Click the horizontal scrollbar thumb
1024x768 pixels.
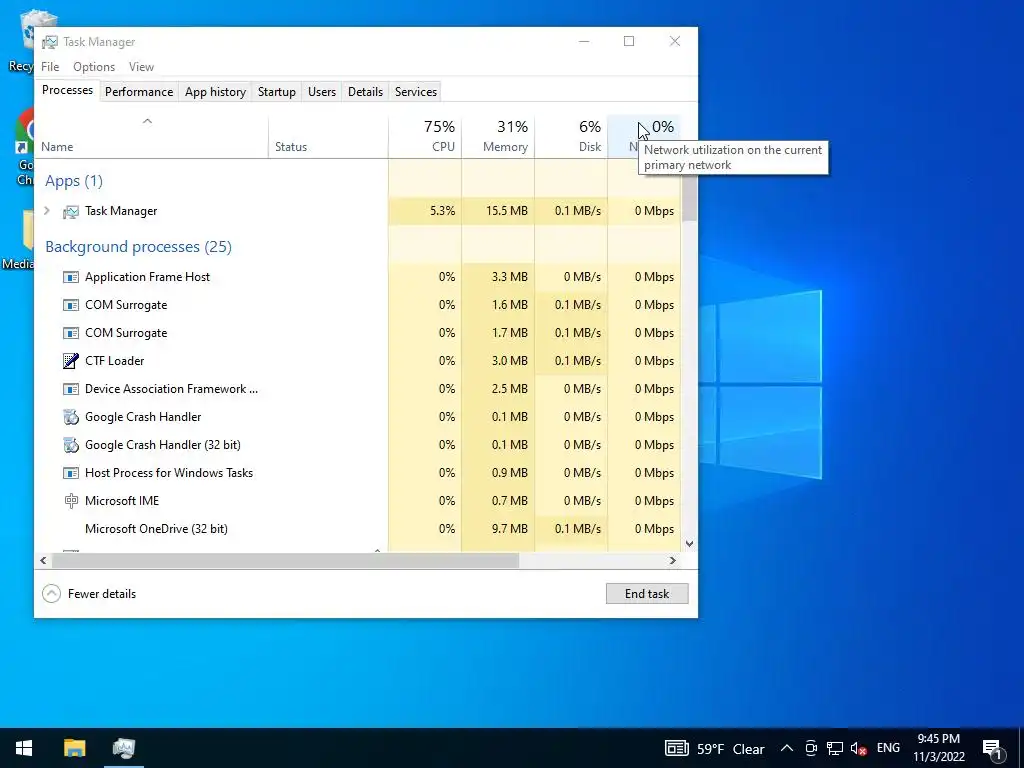(285, 560)
